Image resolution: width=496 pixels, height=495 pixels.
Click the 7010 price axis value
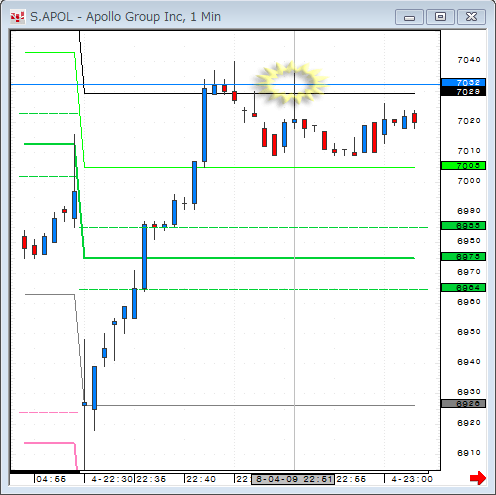tap(469, 151)
